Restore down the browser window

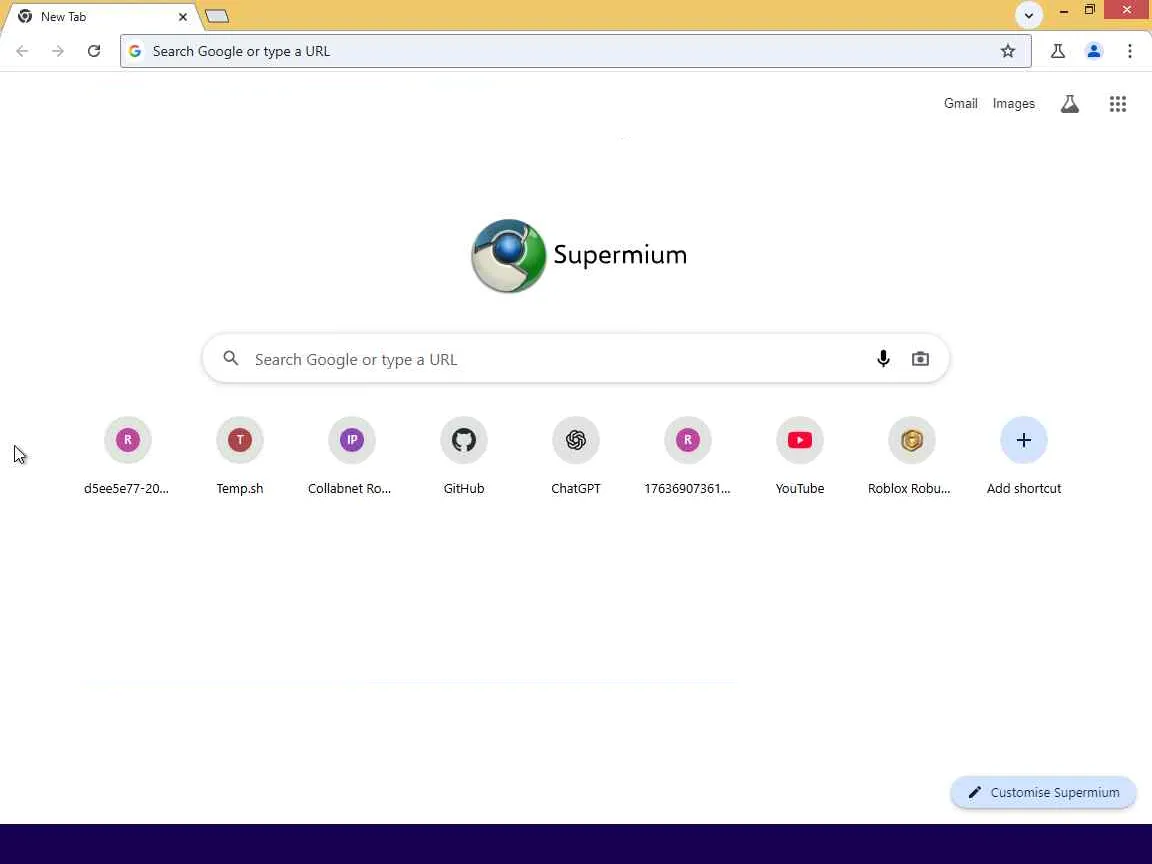tap(1090, 10)
